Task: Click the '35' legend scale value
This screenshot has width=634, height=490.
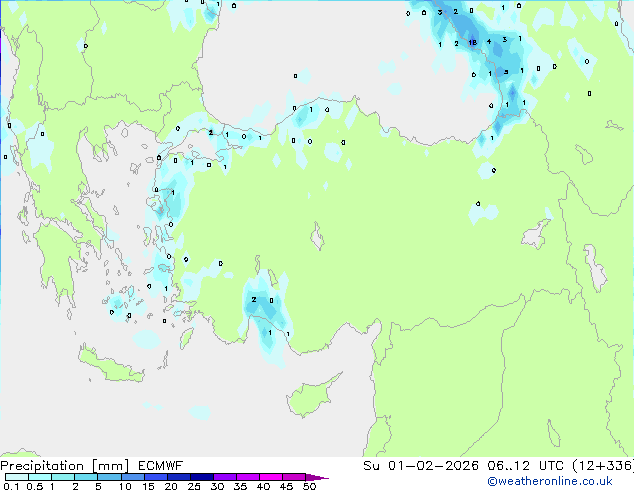Action: (240, 486)
